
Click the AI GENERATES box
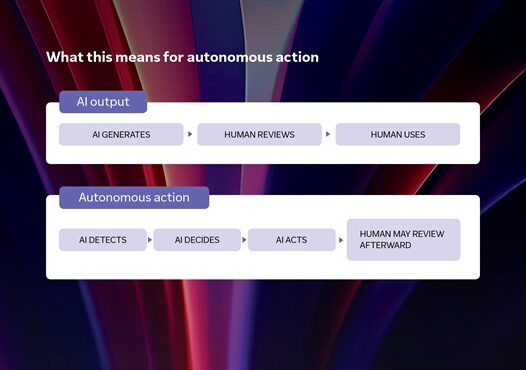click(121, 135)
